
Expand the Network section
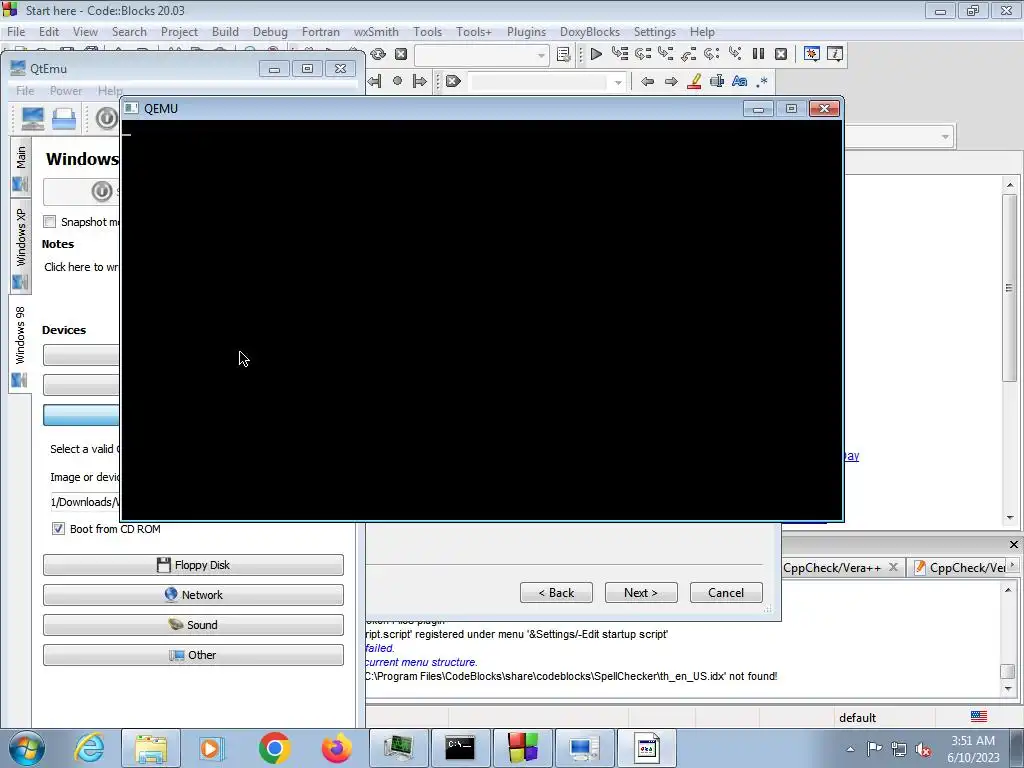193,595
